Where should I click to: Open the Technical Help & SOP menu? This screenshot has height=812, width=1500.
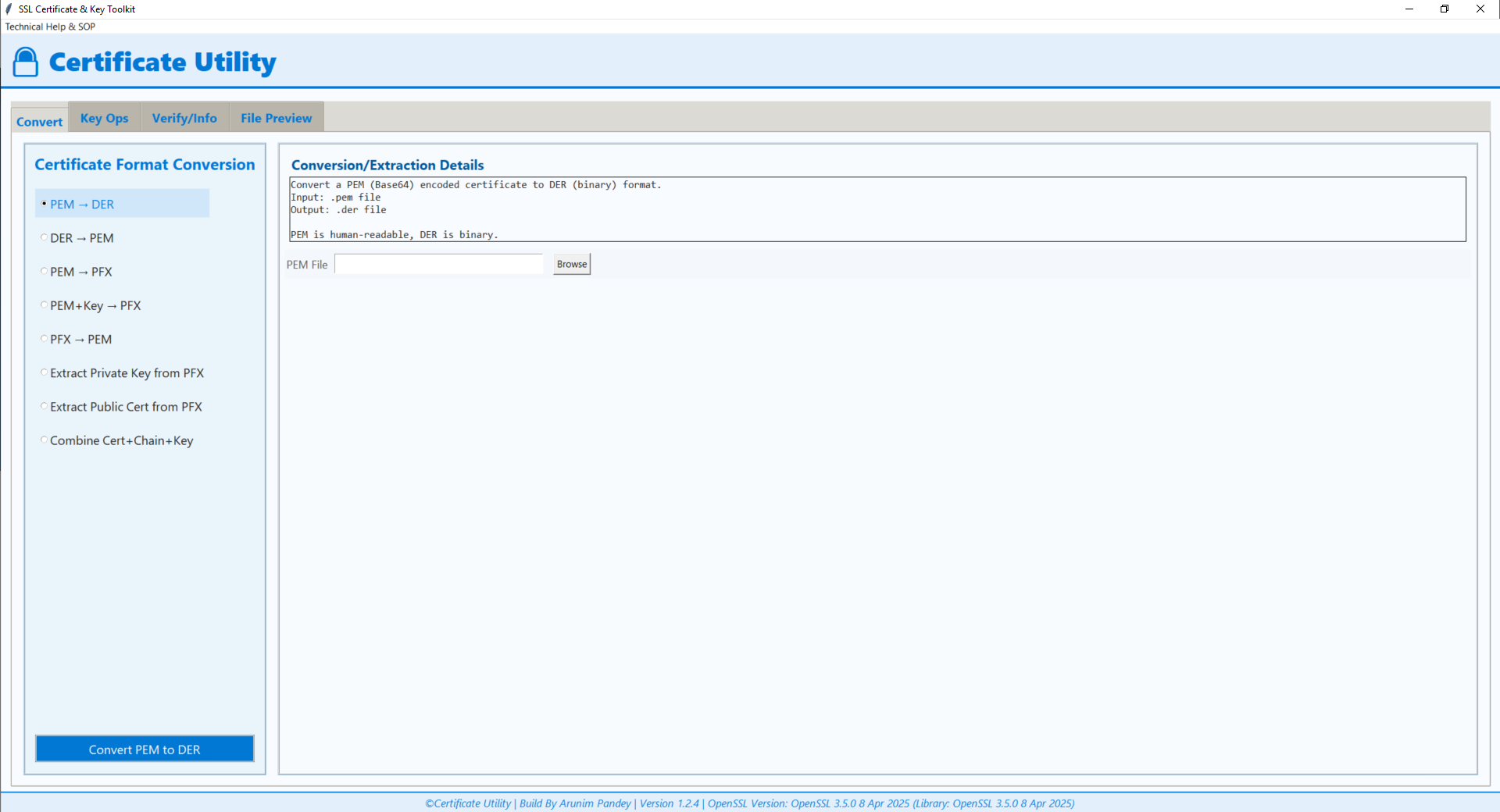click(x=50, y=26)
